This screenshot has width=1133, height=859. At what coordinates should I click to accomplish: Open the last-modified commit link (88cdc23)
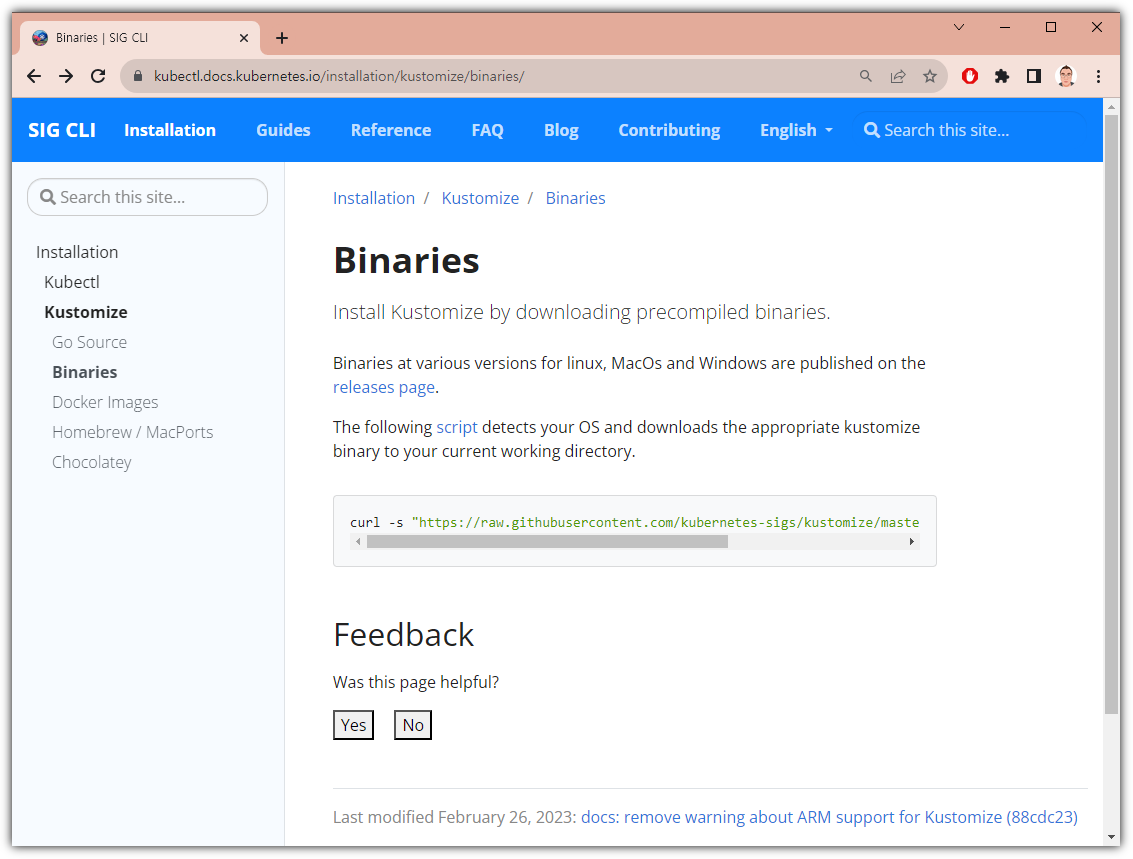(x=830, y=817)
